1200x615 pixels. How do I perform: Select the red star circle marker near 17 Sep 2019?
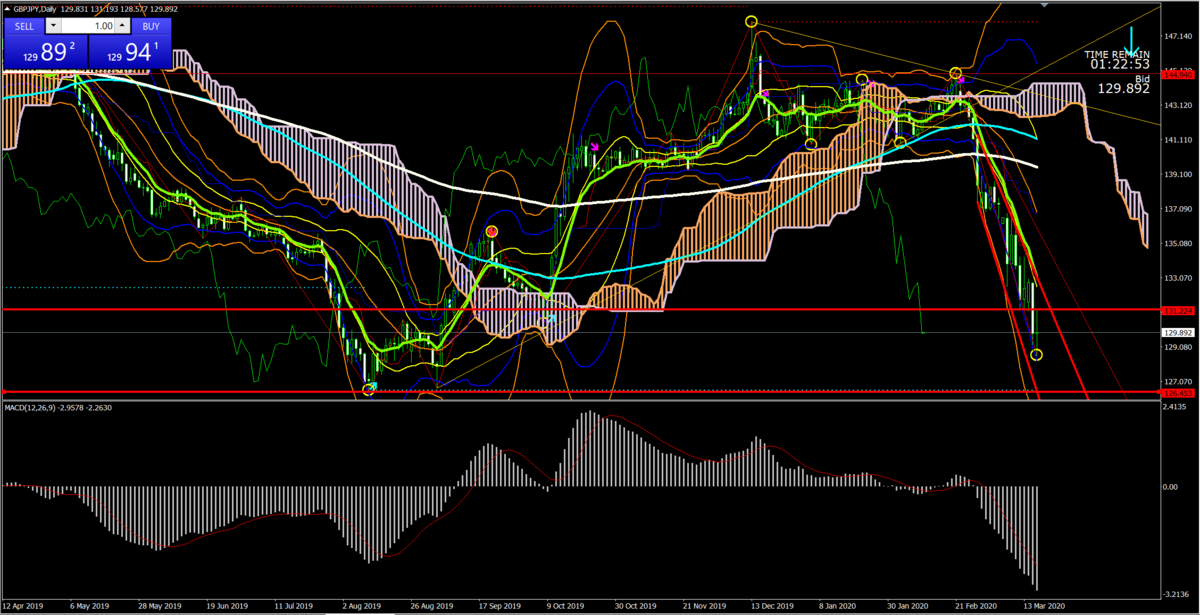492,232
